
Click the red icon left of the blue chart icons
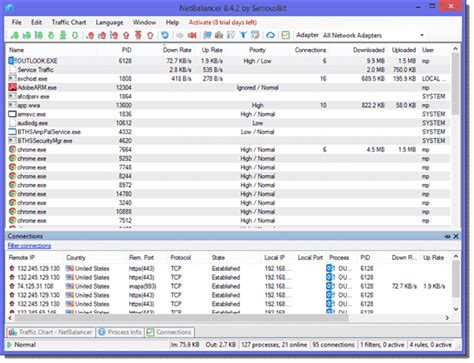192,35
